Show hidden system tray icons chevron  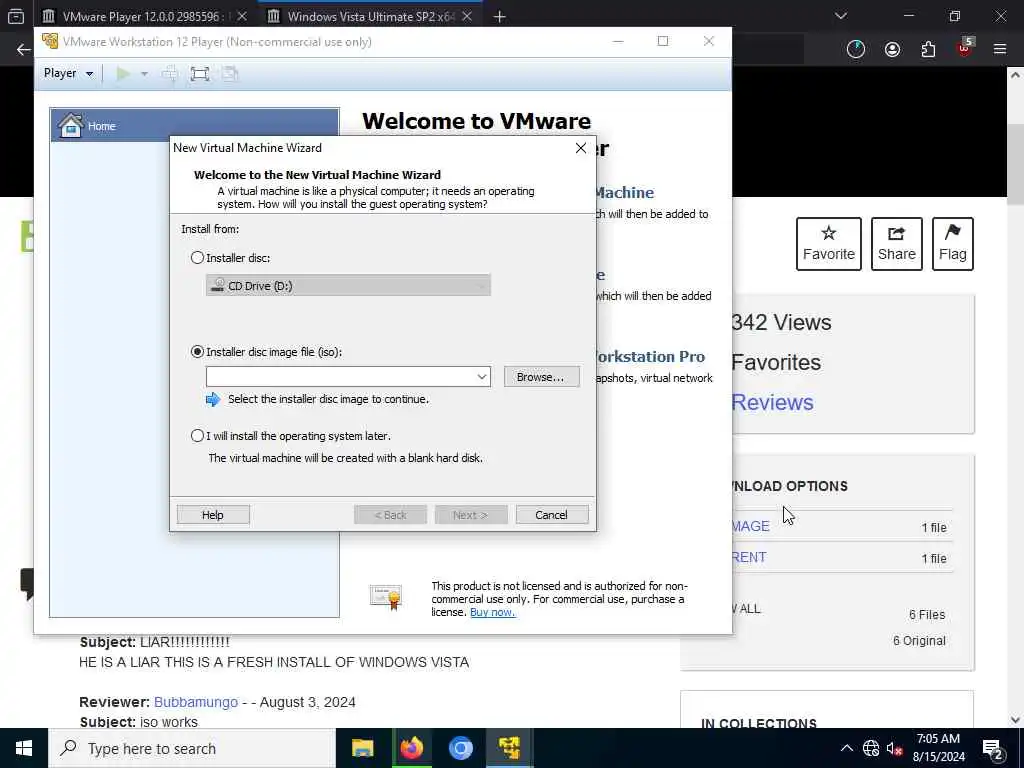846,748
